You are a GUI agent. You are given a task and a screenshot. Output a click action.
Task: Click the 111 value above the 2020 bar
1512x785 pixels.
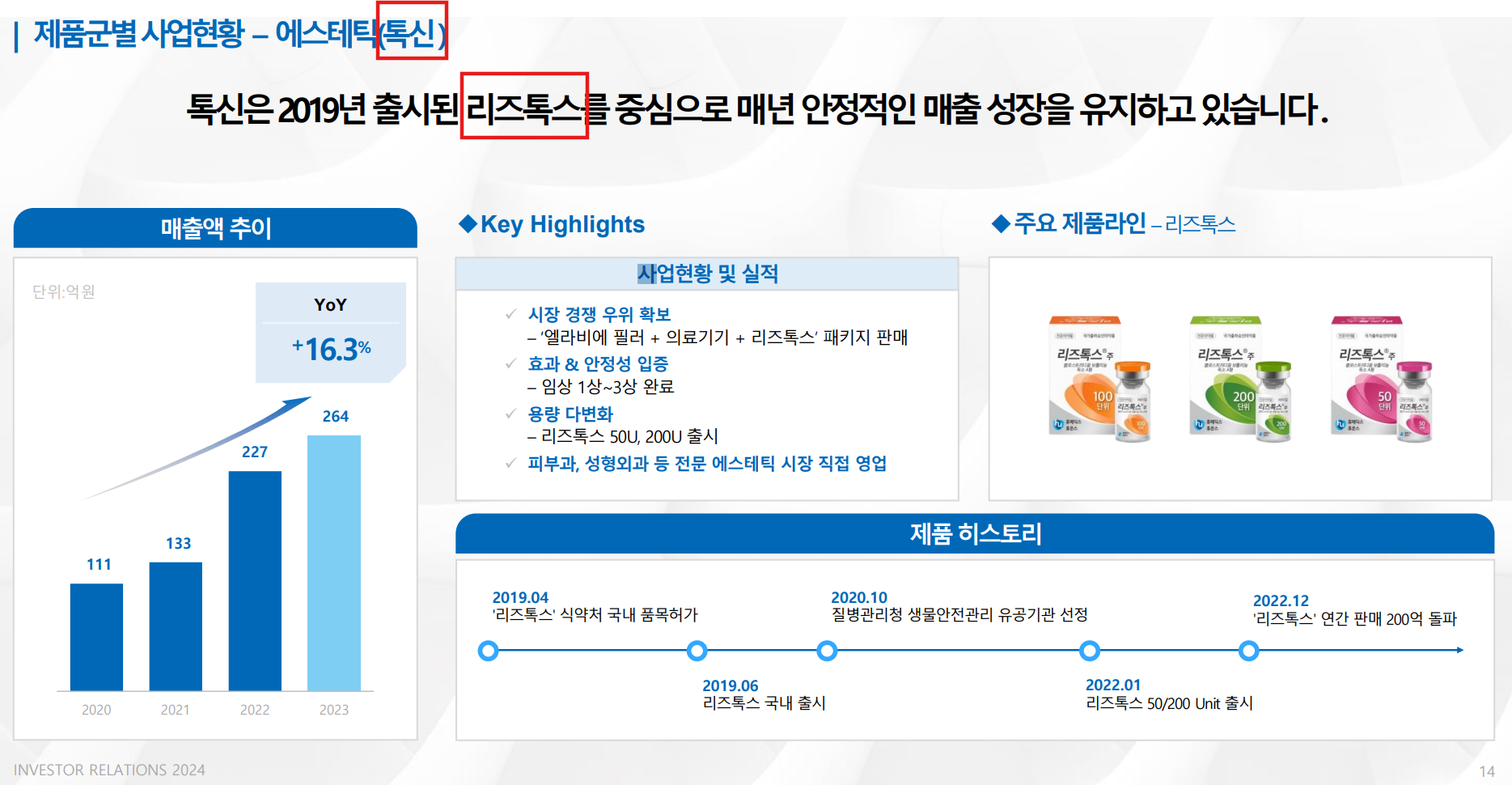click(99, 564)
